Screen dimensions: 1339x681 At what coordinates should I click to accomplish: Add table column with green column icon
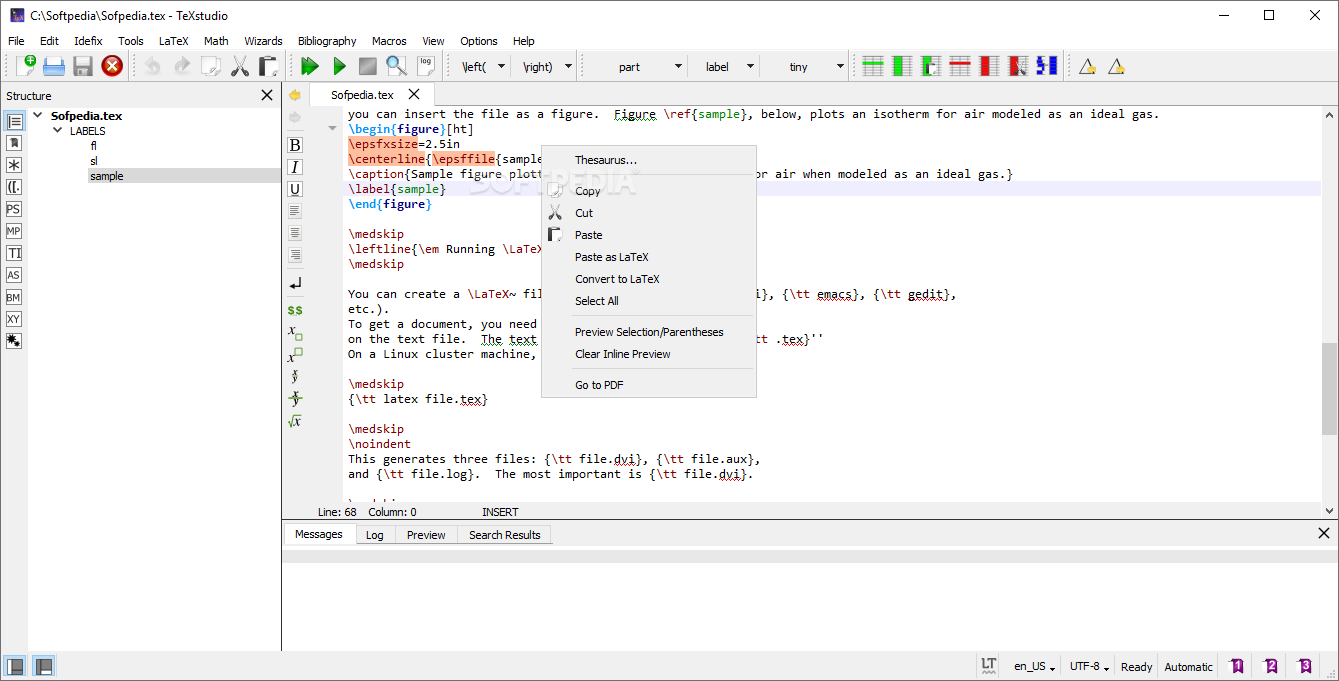point(902,66)
